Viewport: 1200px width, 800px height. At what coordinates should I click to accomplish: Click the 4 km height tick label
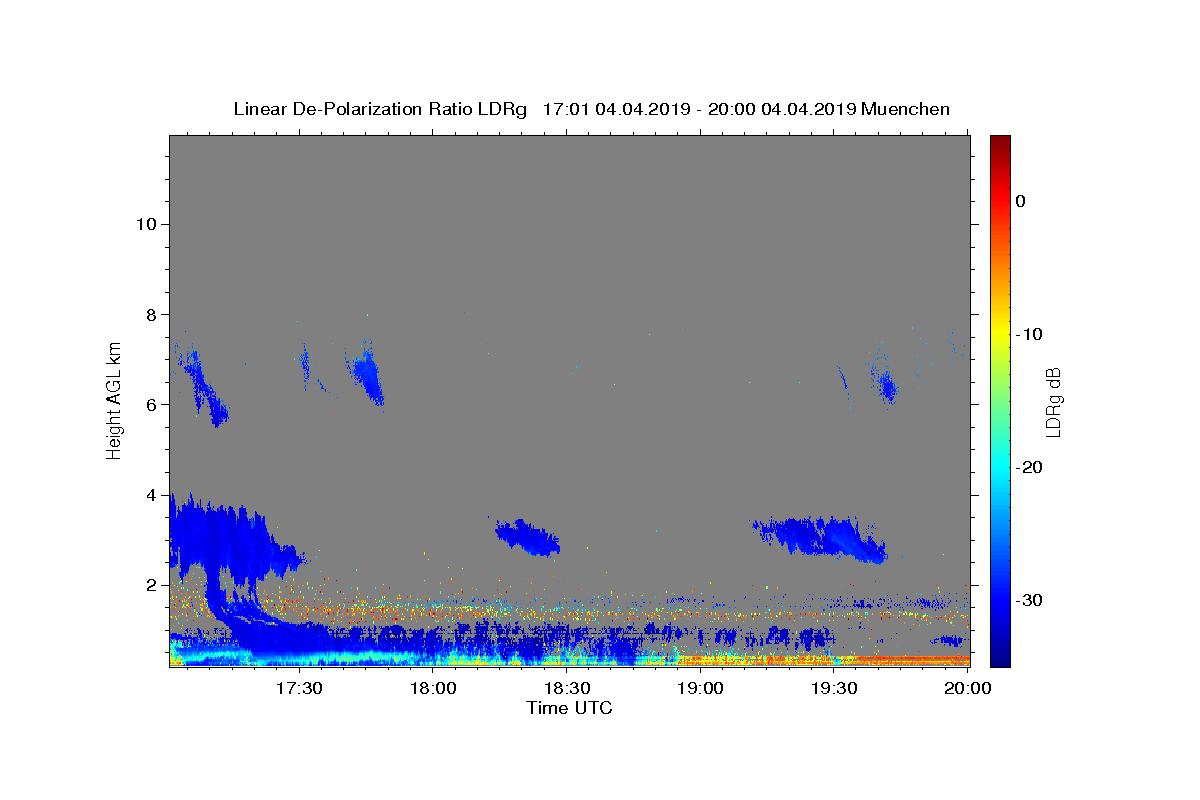click(152, 494)
